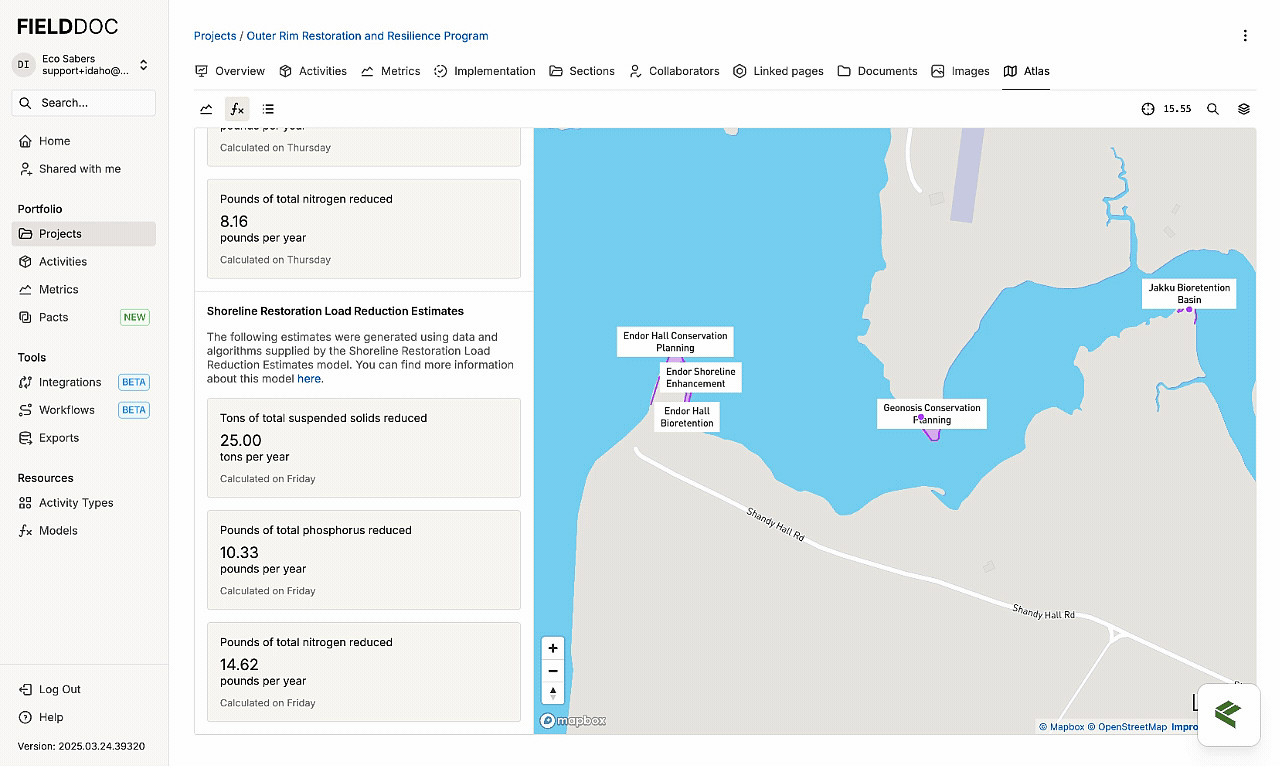Select the fx models icon in Atlas toolbar
The height and width of the screenshot is (766, 1280).
click(x=237, y=109)
